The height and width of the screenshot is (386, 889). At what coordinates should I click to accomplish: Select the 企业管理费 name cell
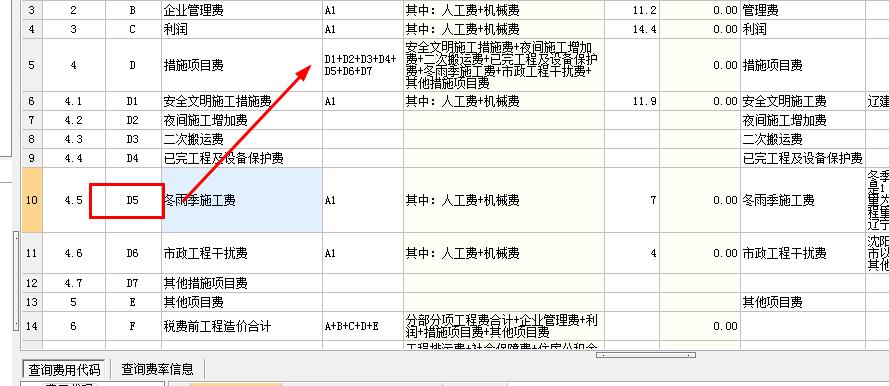pyautogui.click(x=242, y=10)
